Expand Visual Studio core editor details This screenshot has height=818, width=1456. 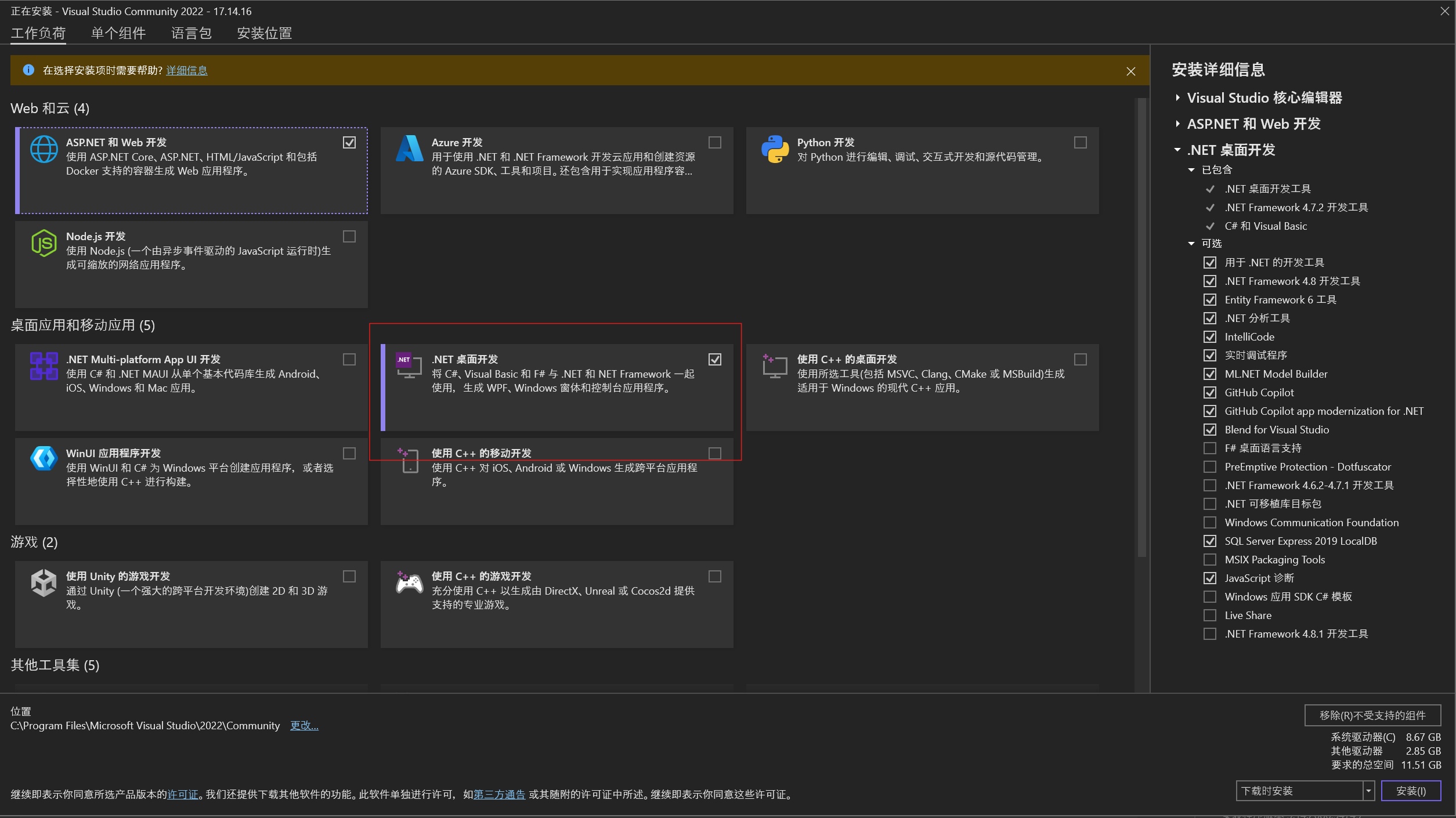click(1177, 97)
